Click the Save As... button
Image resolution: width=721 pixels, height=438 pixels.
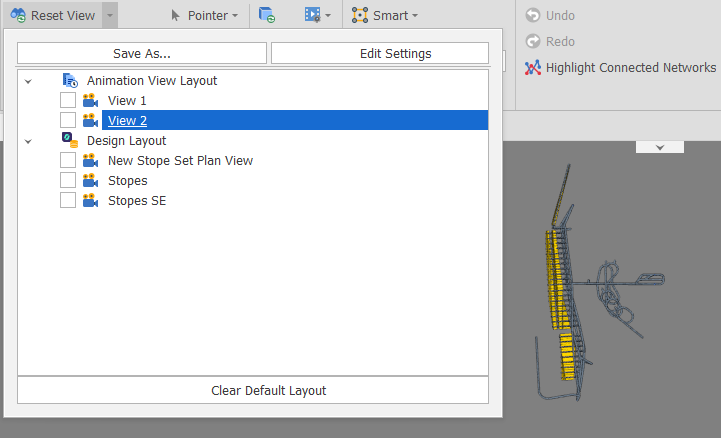(142, 53)
